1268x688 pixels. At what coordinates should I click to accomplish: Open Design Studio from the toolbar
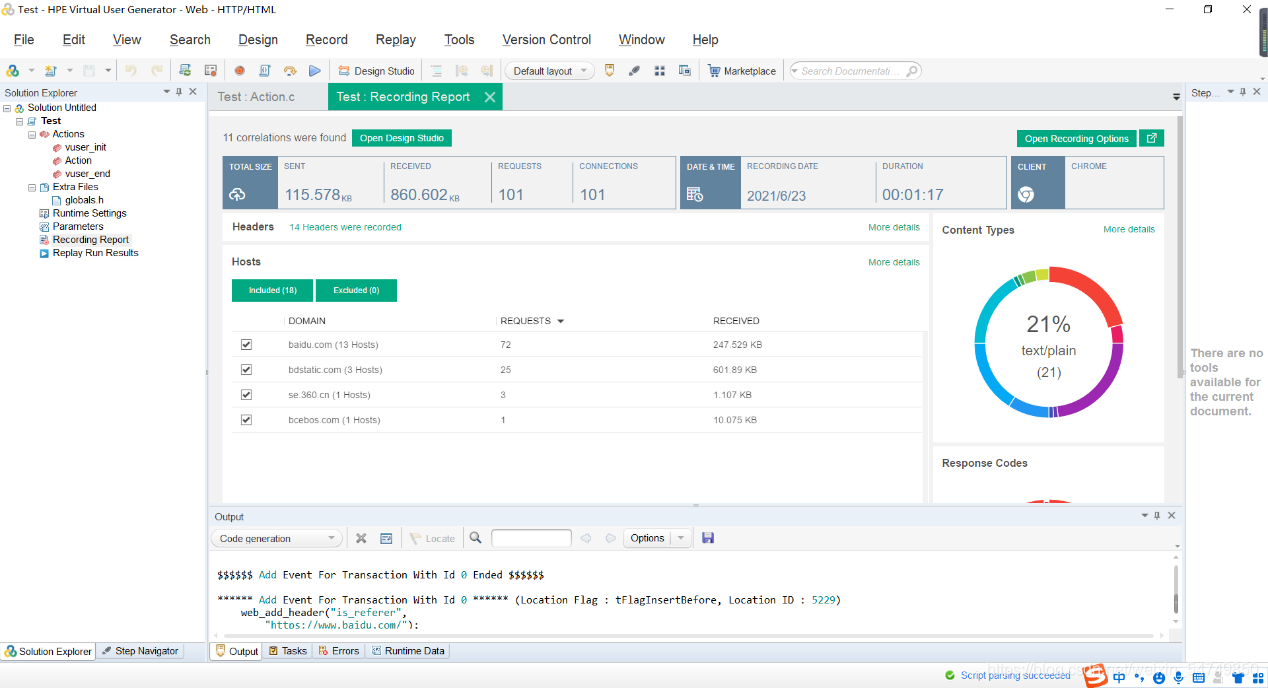point(376,71)
